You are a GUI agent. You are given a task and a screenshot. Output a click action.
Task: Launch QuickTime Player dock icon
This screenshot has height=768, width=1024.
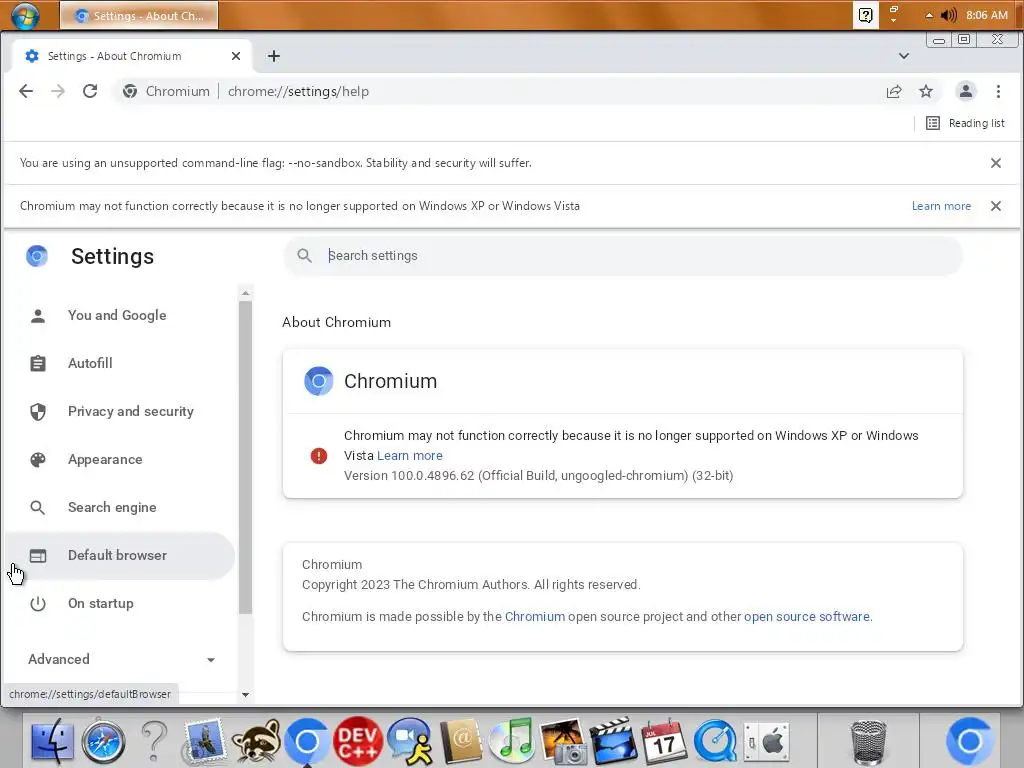pyautogui.click(x=715, y=741)
